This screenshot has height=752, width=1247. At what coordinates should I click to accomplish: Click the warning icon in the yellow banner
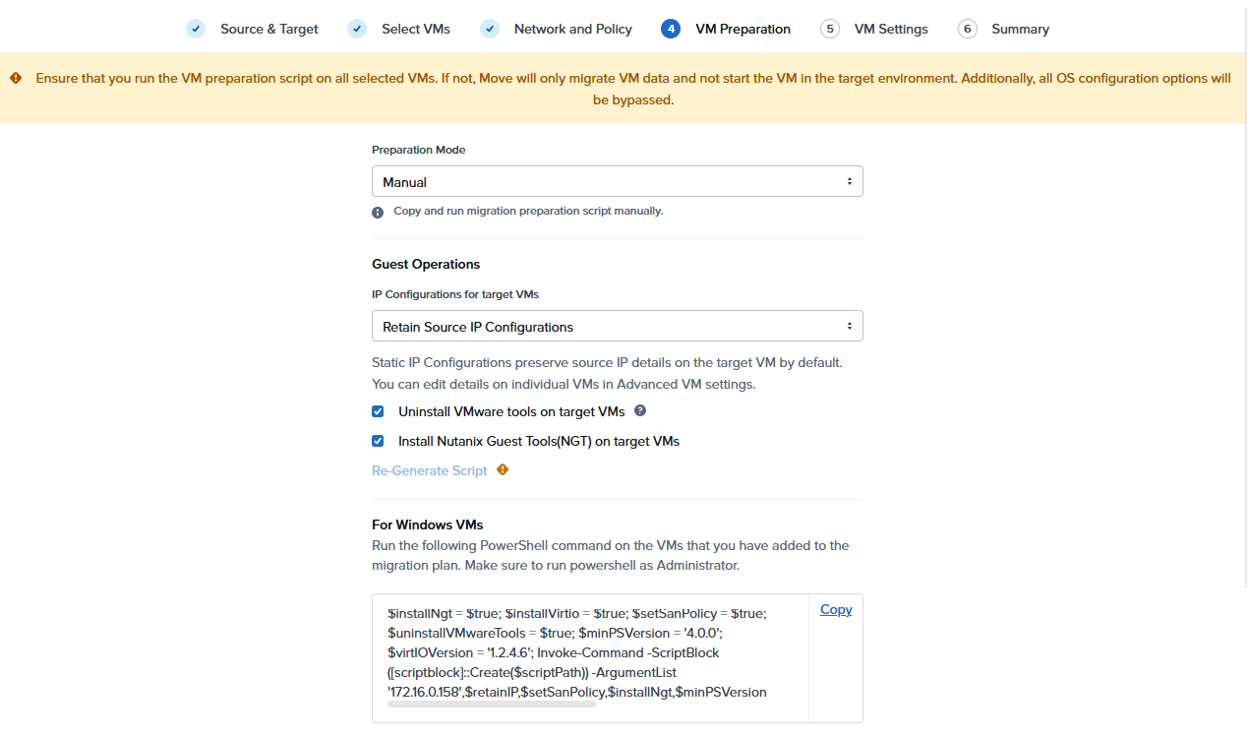(16, 78)
